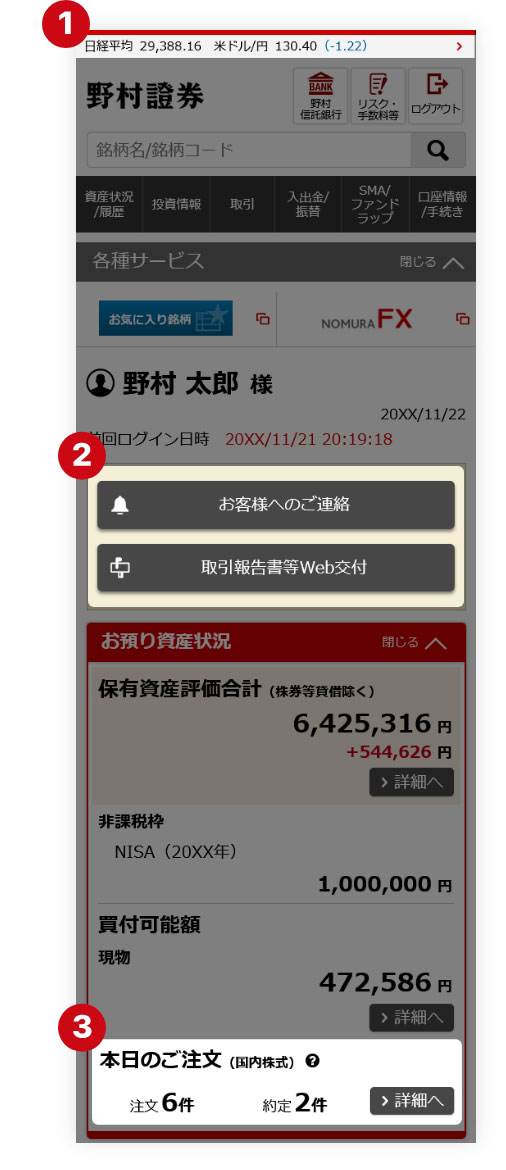The image size is (506, 1170).
Task: Open お気に入り銘柄 favorites banner
Action: 166,319
